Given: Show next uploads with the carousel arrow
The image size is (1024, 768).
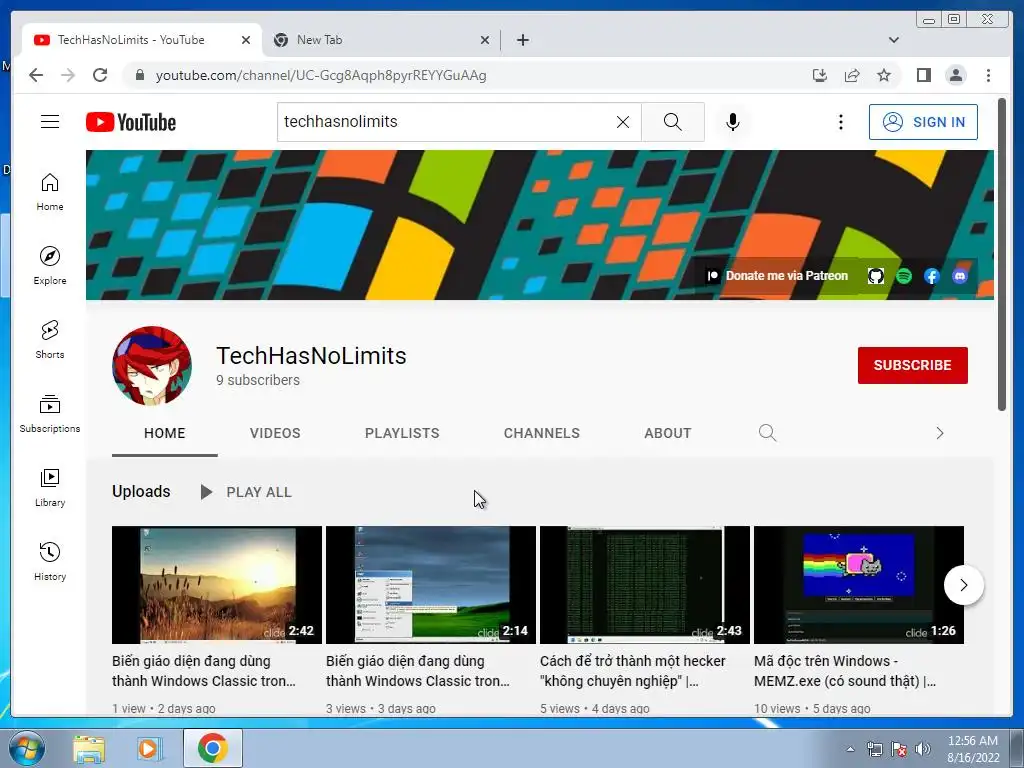Looking at the screenshot, I should [x=963, y=585].
